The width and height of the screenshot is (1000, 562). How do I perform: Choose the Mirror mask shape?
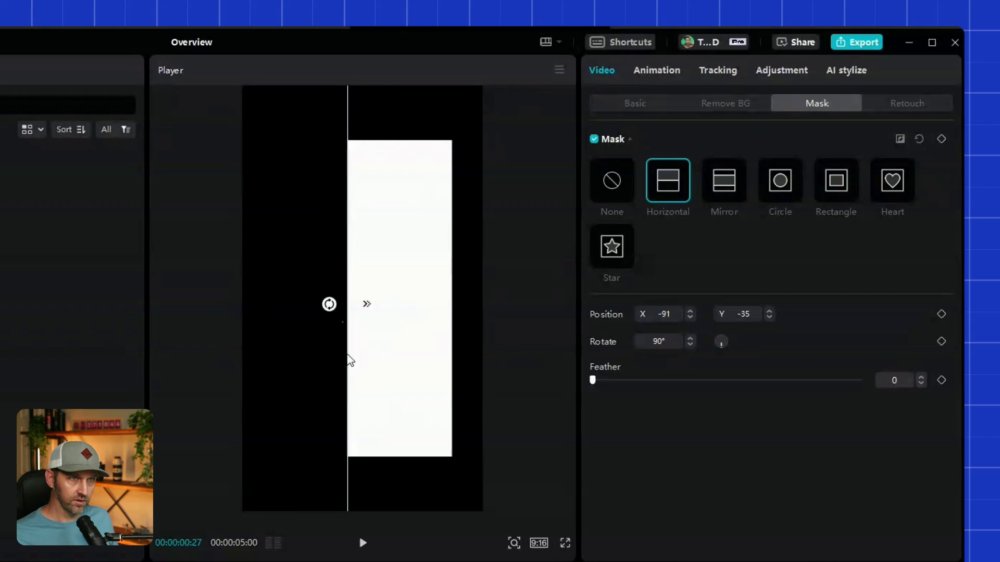click(x=724, y=181)
